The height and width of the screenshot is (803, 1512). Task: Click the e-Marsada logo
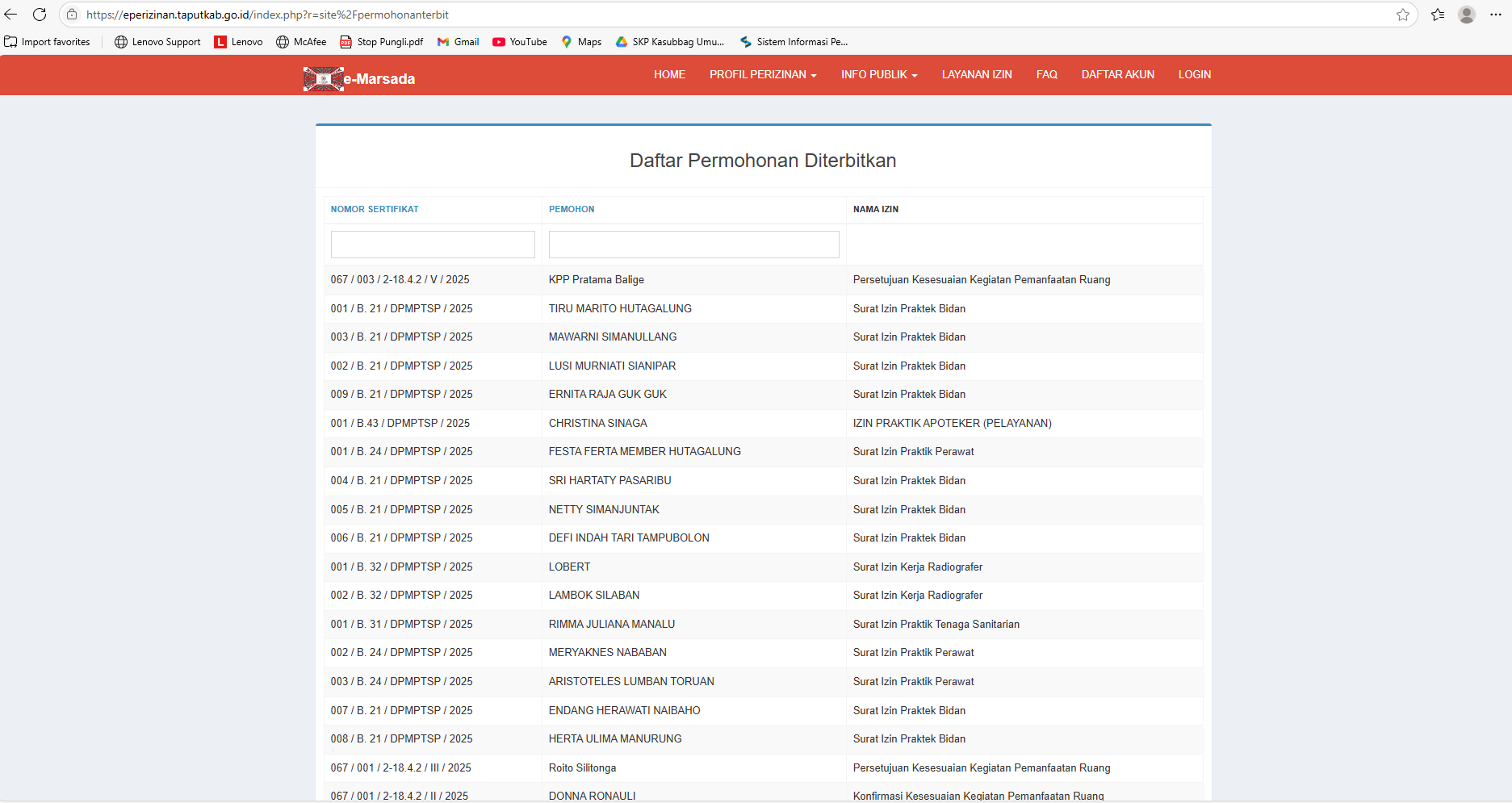[x=359, y=78]
